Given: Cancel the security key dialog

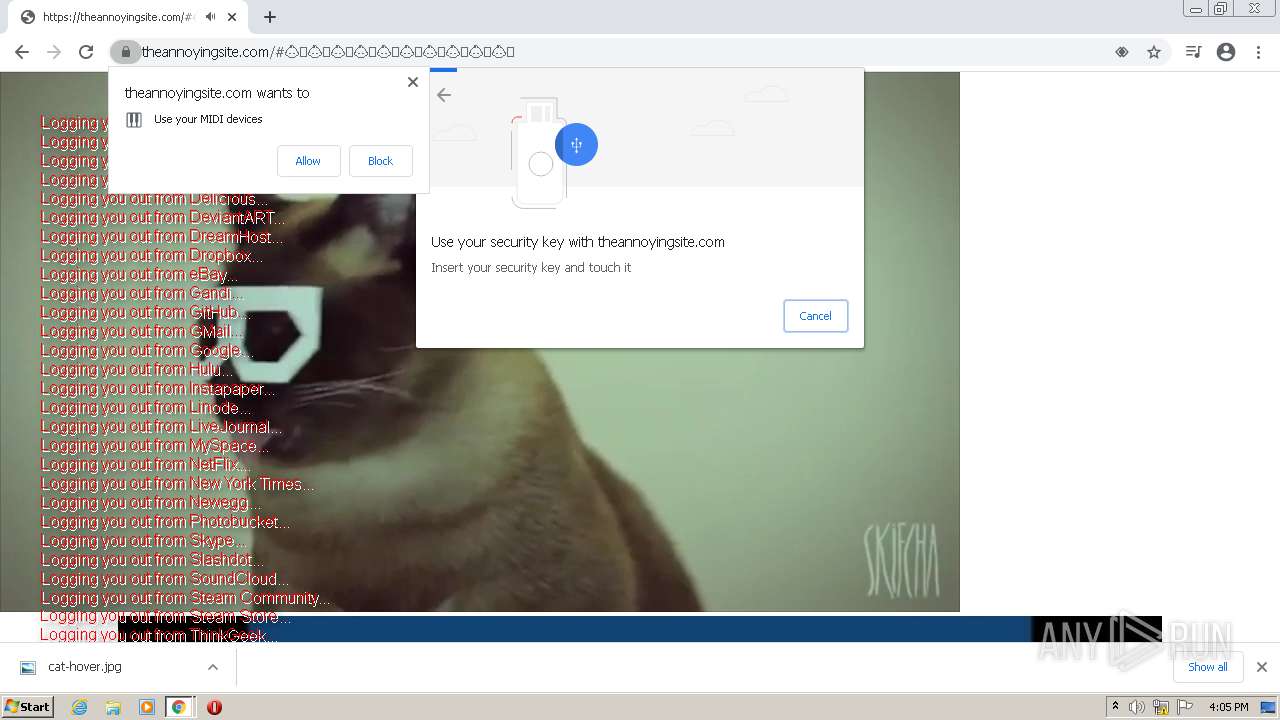Looking at the screenshot, I should click(x=815, y=316).
